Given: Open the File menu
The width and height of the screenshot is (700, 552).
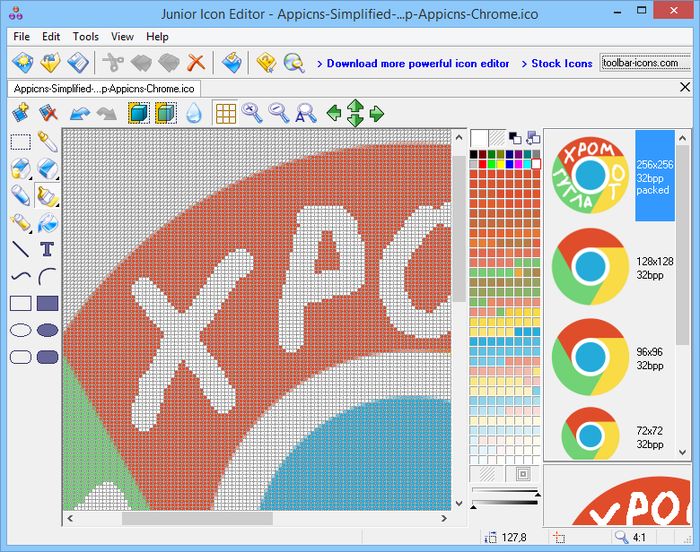Looking at the screenshot, I should 22,37.
